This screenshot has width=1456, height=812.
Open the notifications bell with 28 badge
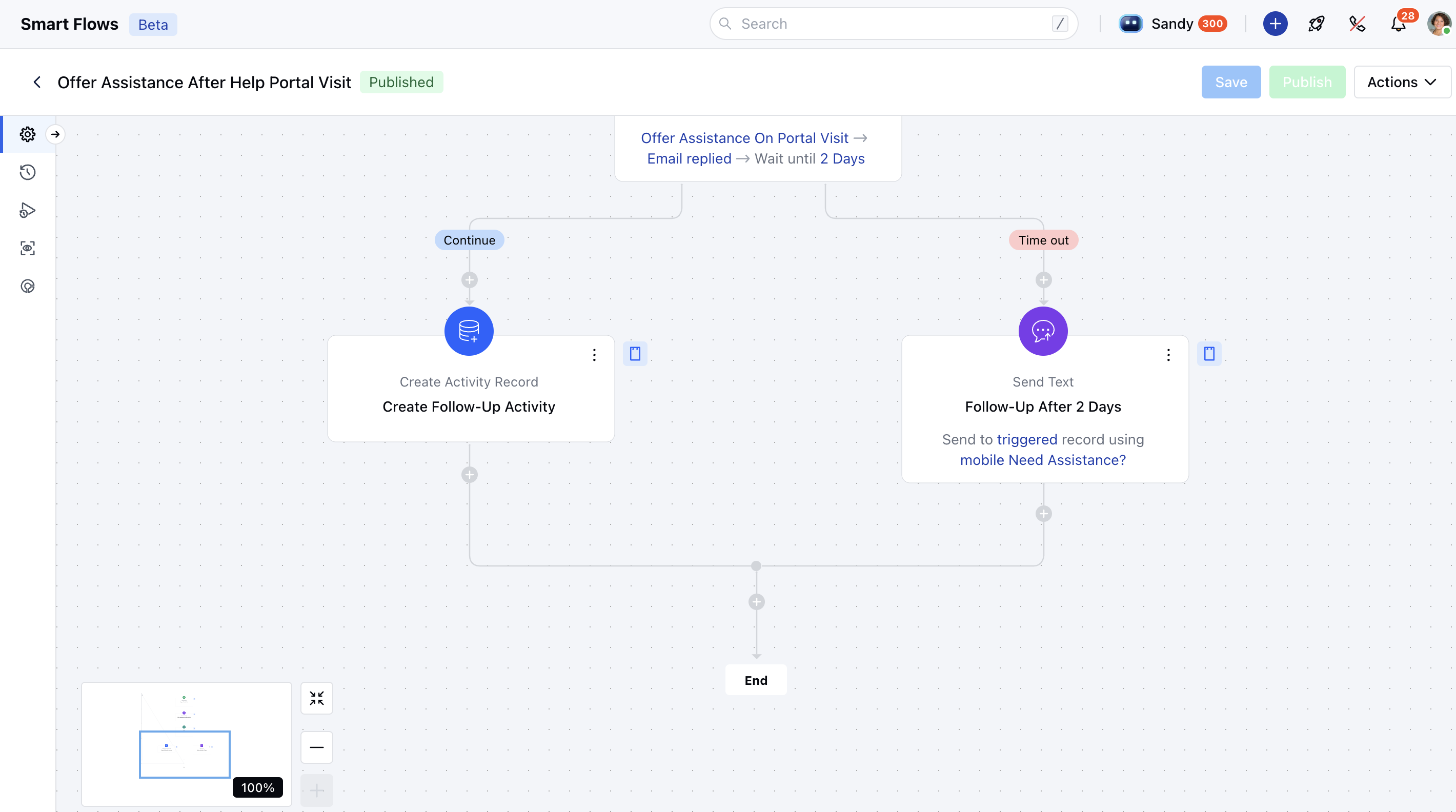tap(1399, 24)
